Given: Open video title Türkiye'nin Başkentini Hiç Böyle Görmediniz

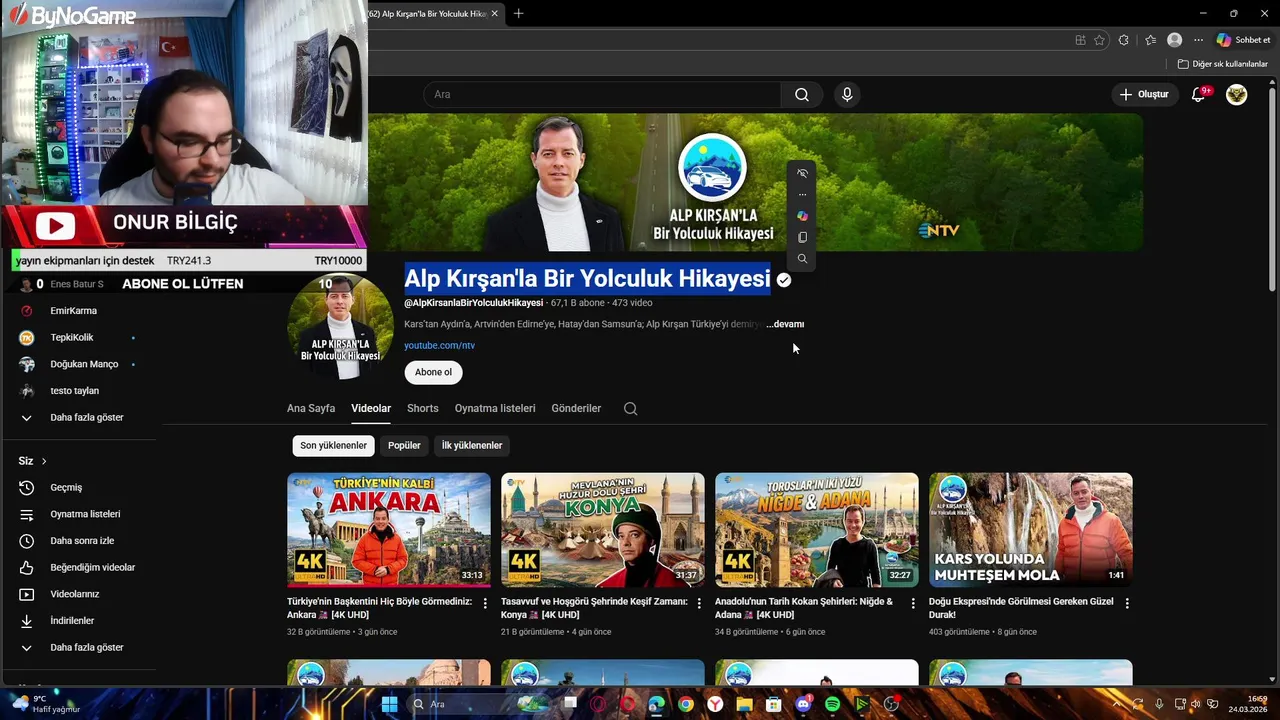Looking at the screenshot, I should pos(379,608).
